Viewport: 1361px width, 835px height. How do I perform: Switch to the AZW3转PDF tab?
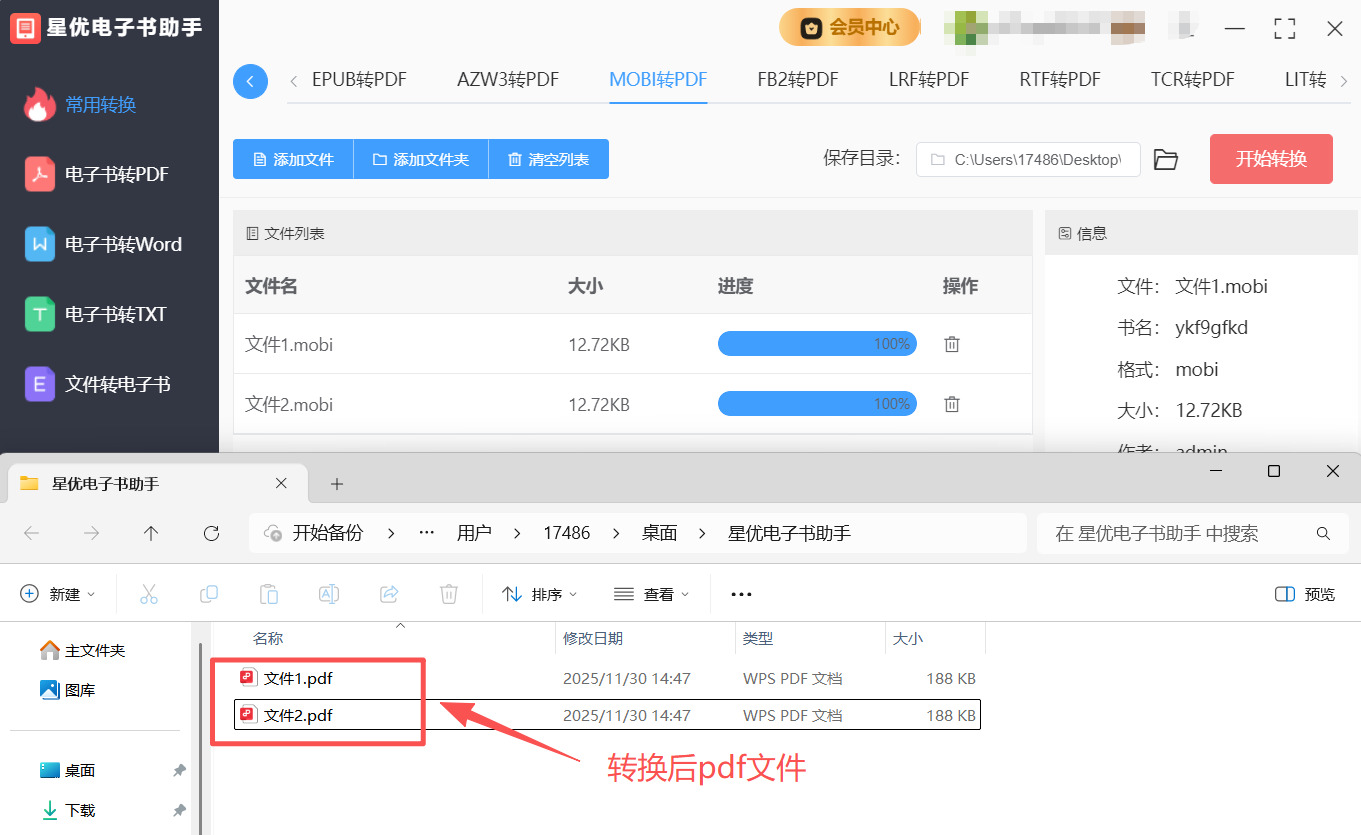click(x=508, y=80)
